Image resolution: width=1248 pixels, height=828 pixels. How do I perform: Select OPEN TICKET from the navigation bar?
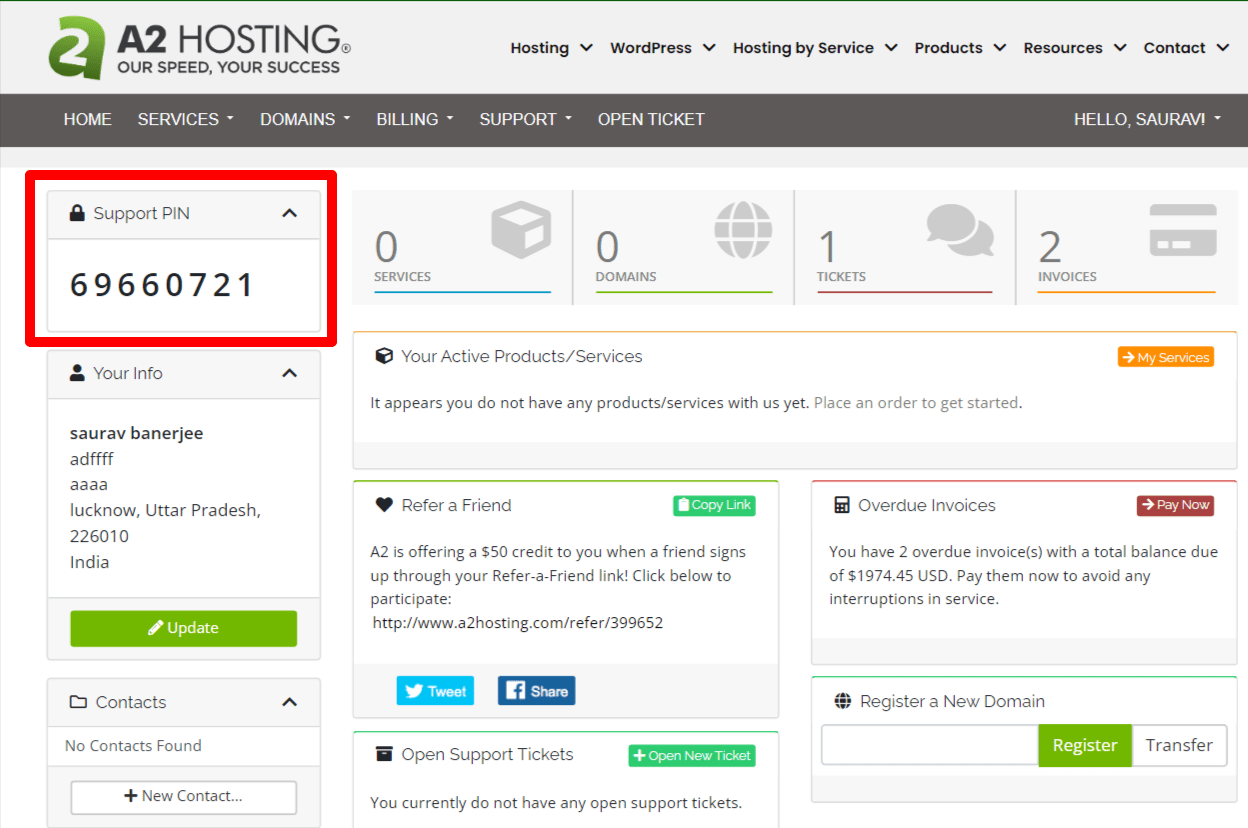651,119
